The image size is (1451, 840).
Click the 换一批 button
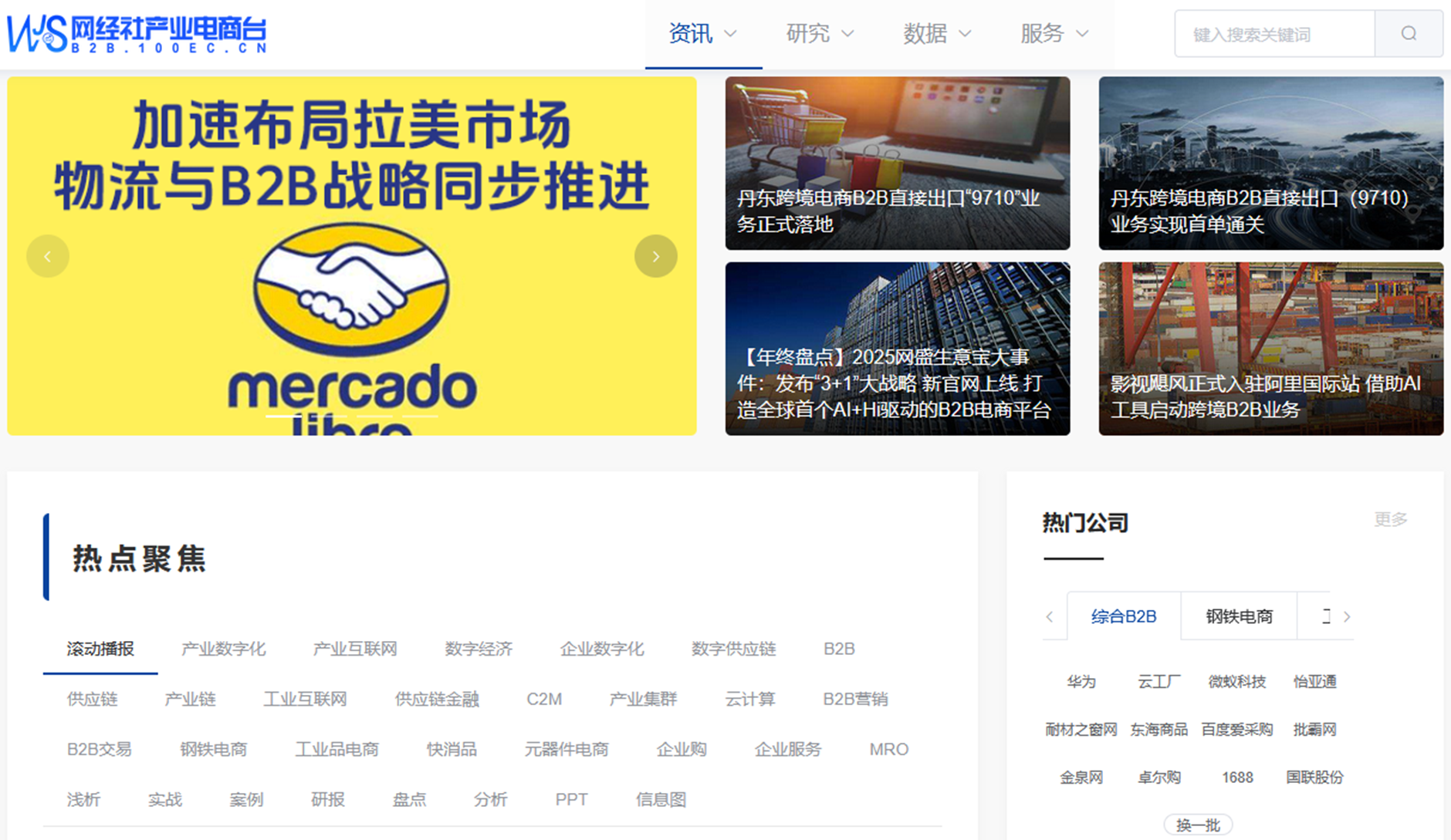point(1198,824)
